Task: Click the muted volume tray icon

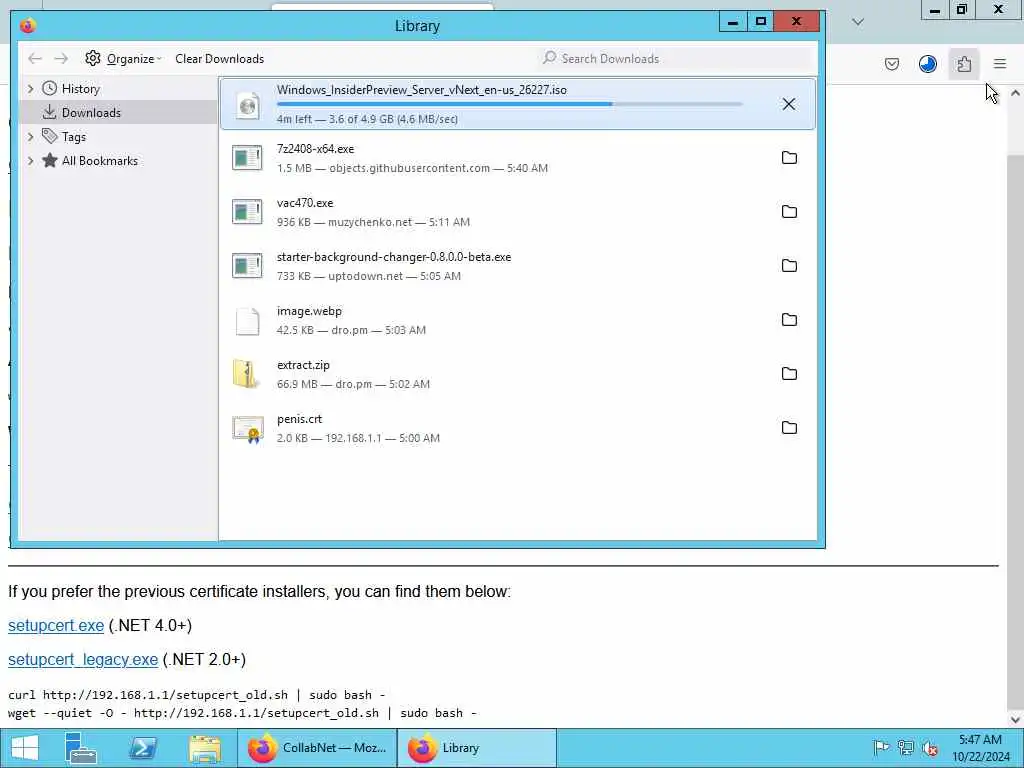Action: point(930,748)
